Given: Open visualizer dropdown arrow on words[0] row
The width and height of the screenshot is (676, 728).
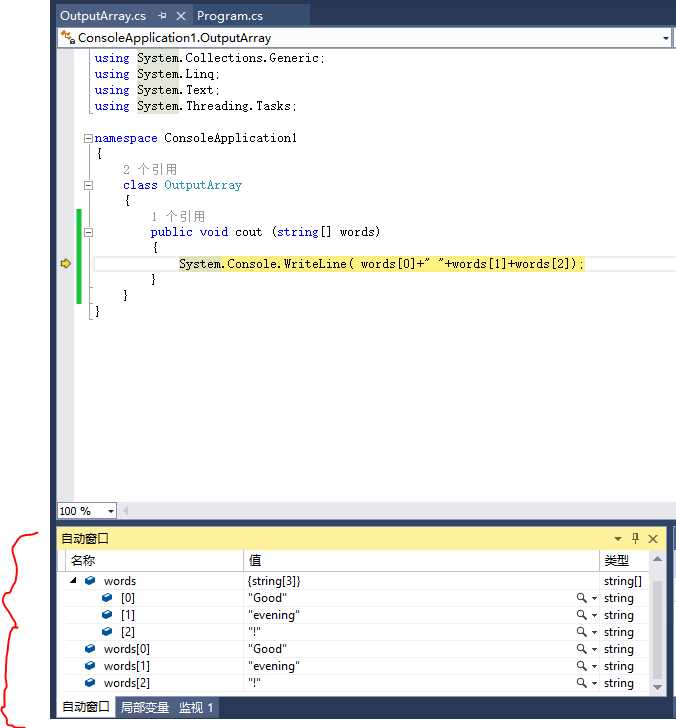Looking at the screenshot, I should (594, 650).
